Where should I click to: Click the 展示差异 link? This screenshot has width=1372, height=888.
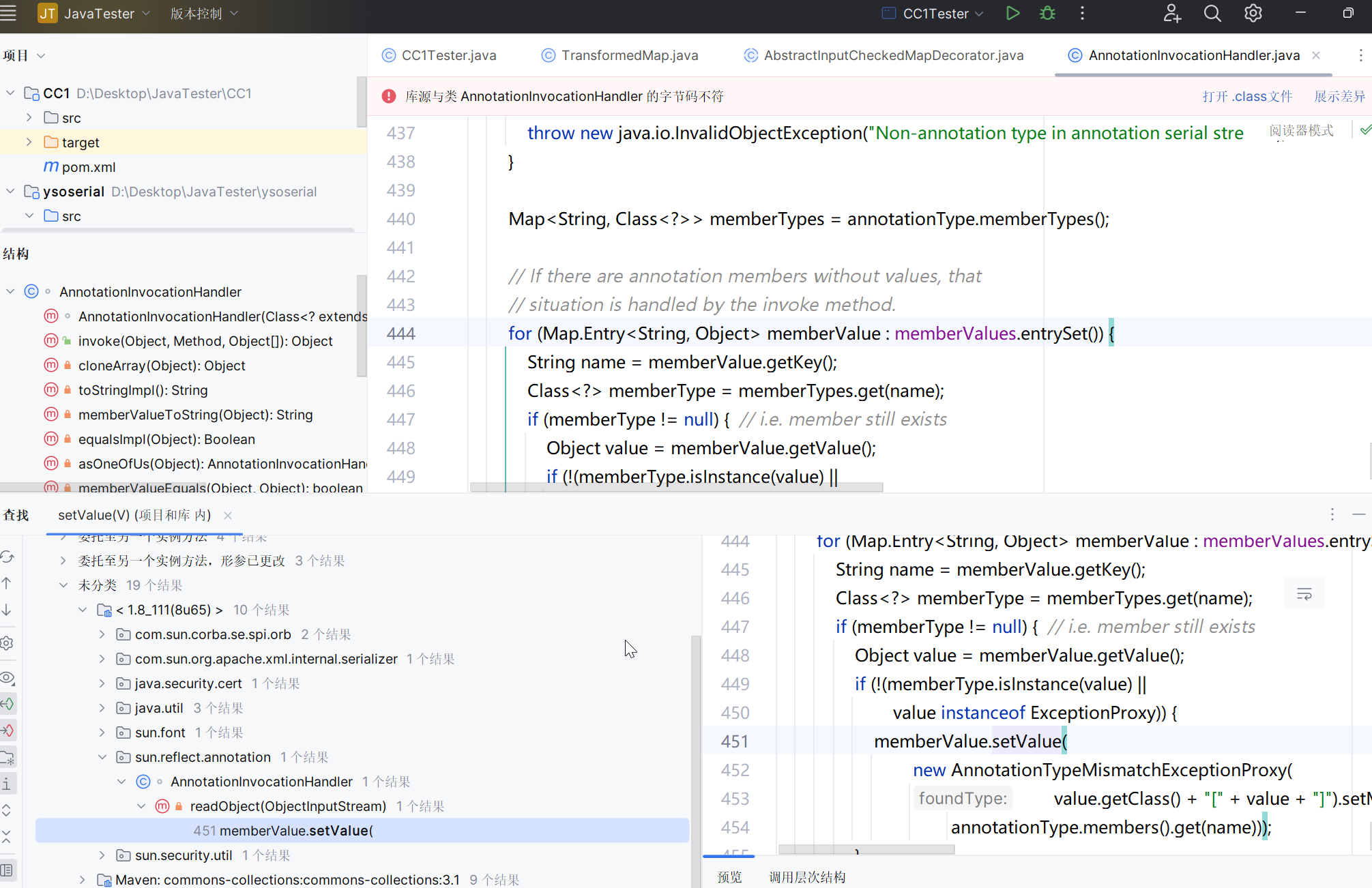coord(1339,96)
